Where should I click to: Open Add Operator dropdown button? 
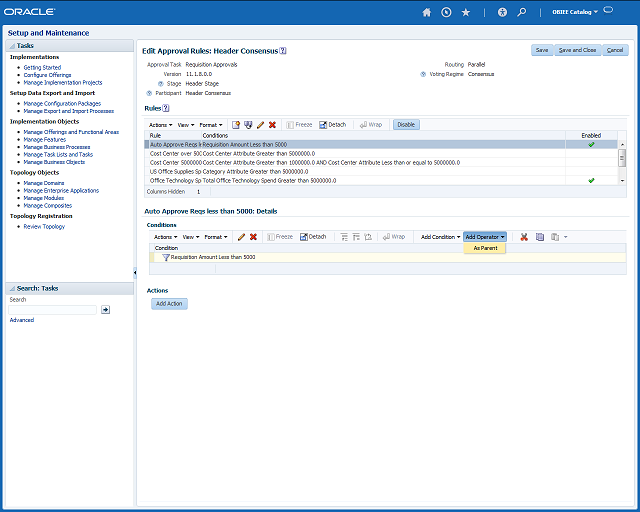485,237
